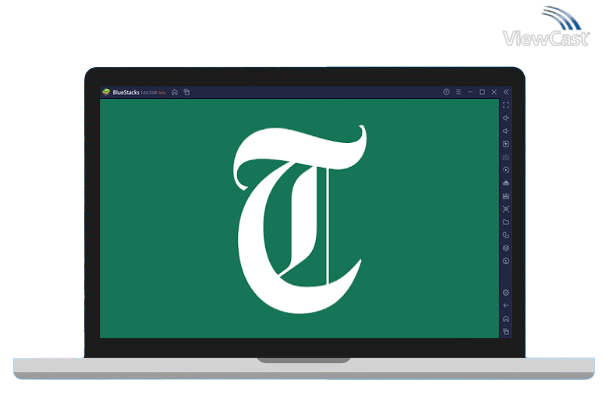The width and height of the screenshot is (602, 414).
Task: Open the media folder icon in sidebar
Action: click(x=506, y=222)
